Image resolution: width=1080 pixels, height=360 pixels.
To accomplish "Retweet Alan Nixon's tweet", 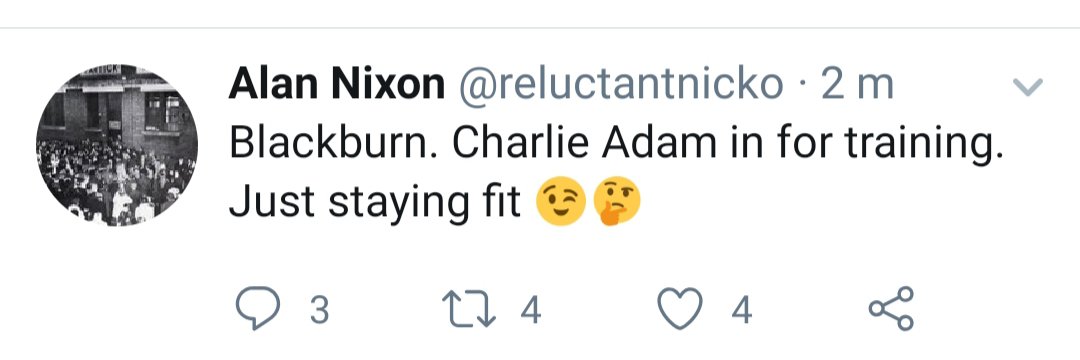I will click(x=468, y=309).
